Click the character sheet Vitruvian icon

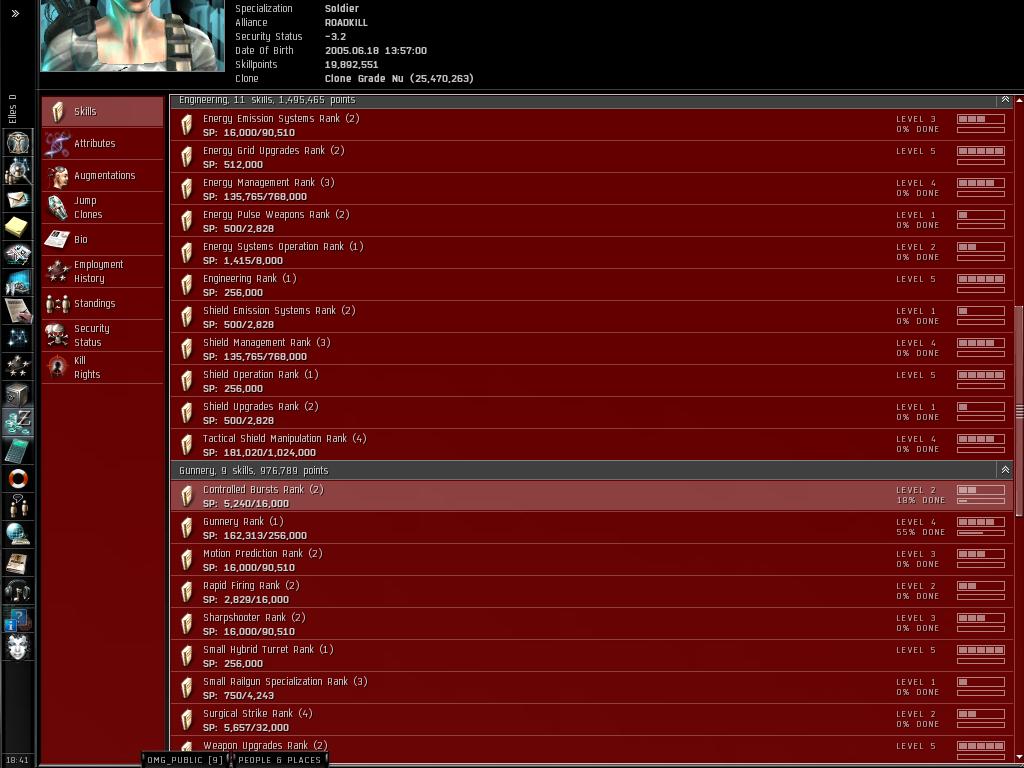click(x=18, y=142)
